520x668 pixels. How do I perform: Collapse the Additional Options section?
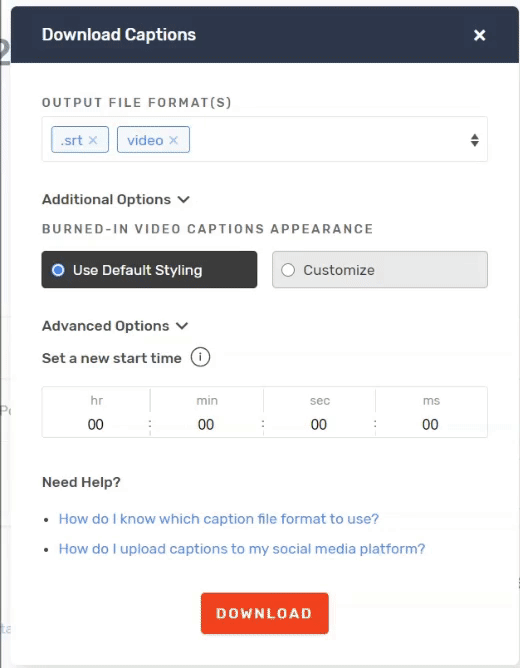(x=115, y=199)
